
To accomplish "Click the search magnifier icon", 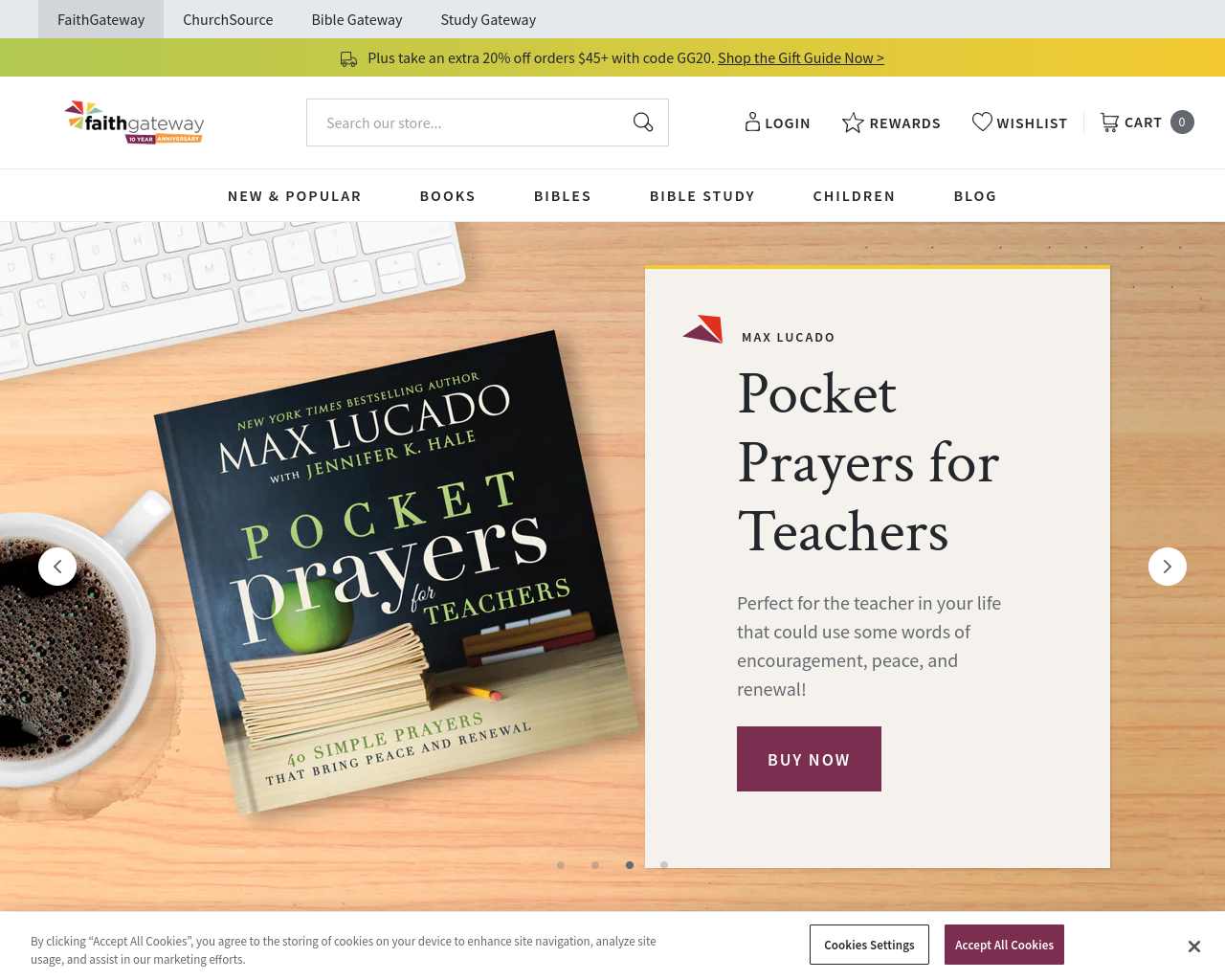I will pyautogui.click(x=643, y=122).
